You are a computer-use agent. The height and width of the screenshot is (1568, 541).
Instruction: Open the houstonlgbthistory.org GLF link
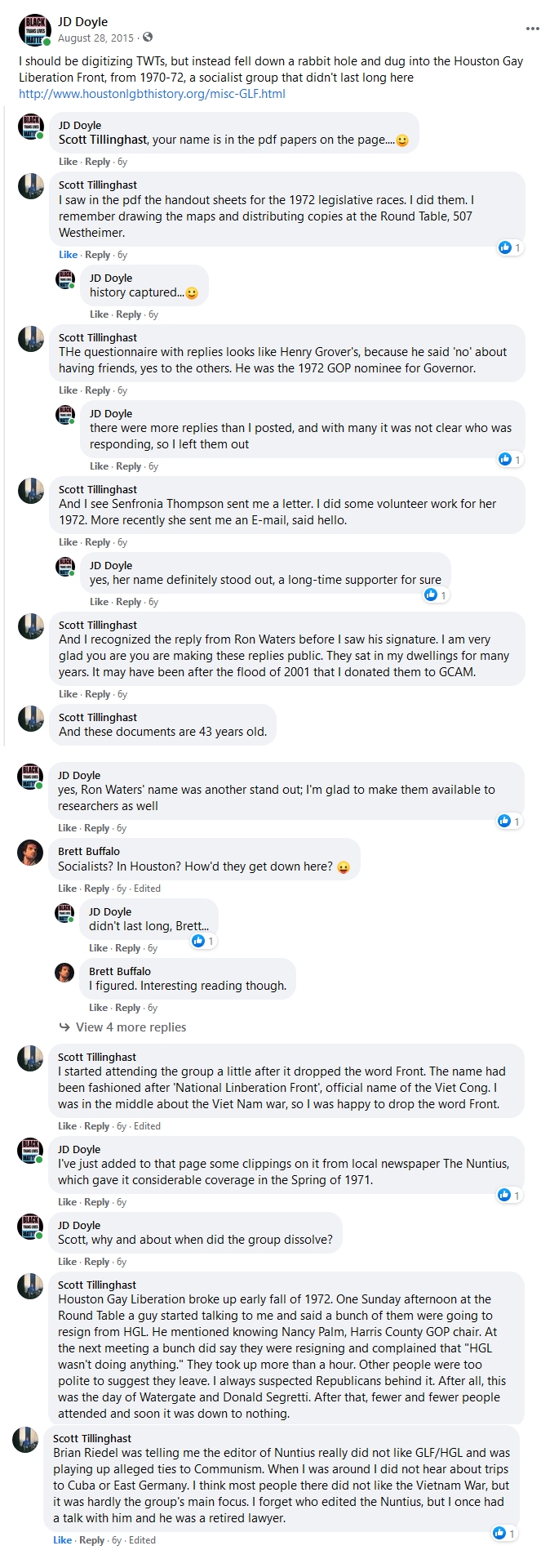click(152, 94)
